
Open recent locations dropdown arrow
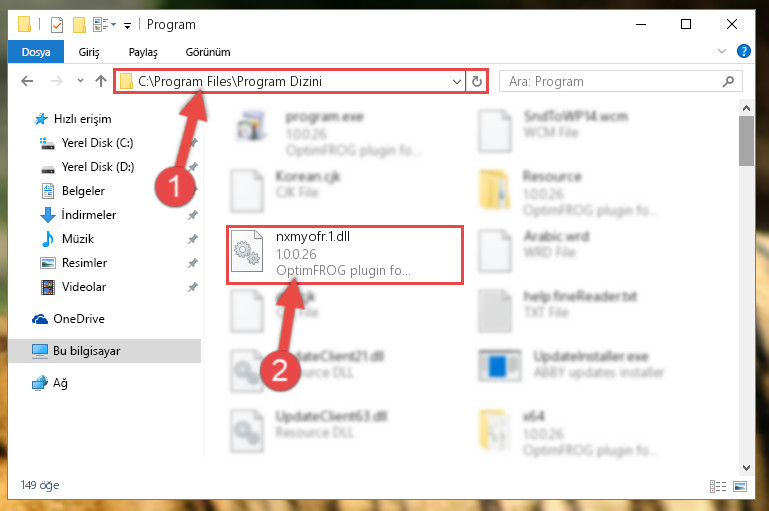(80, 81)
